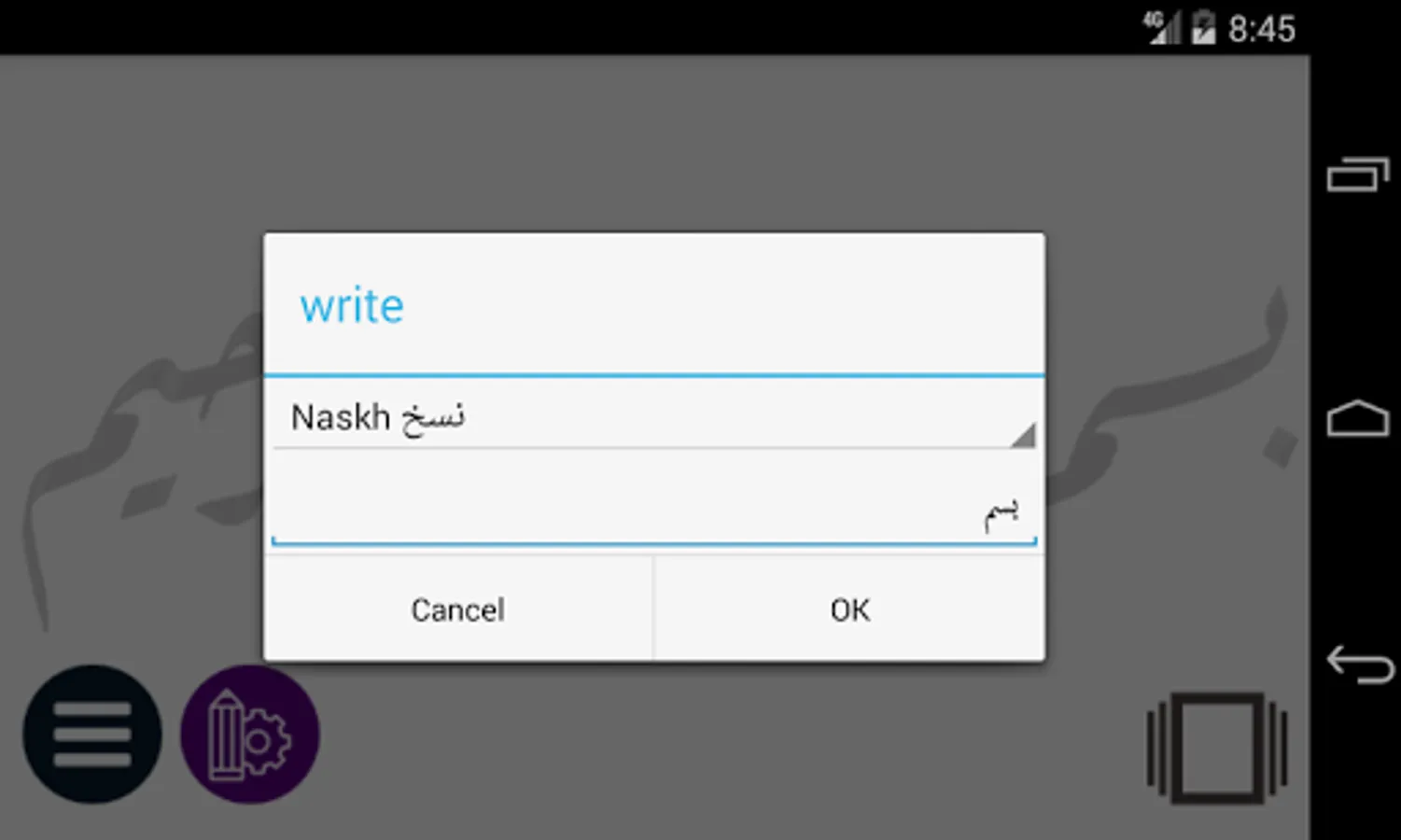This screenshot has width=1401, height=840.
Task: Focus the text input field in write dialog
Action: (654, 511)
